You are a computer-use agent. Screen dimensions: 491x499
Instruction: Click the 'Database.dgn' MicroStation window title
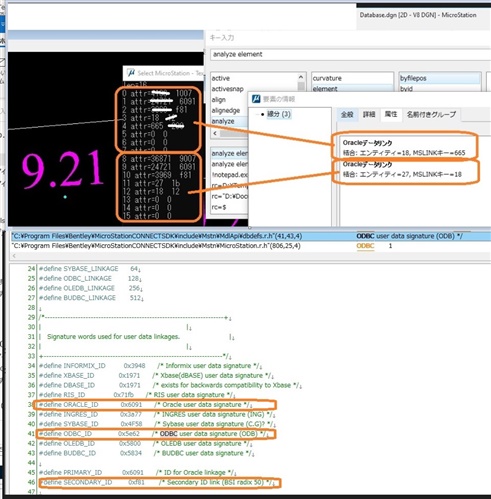[x=418, y=15]
